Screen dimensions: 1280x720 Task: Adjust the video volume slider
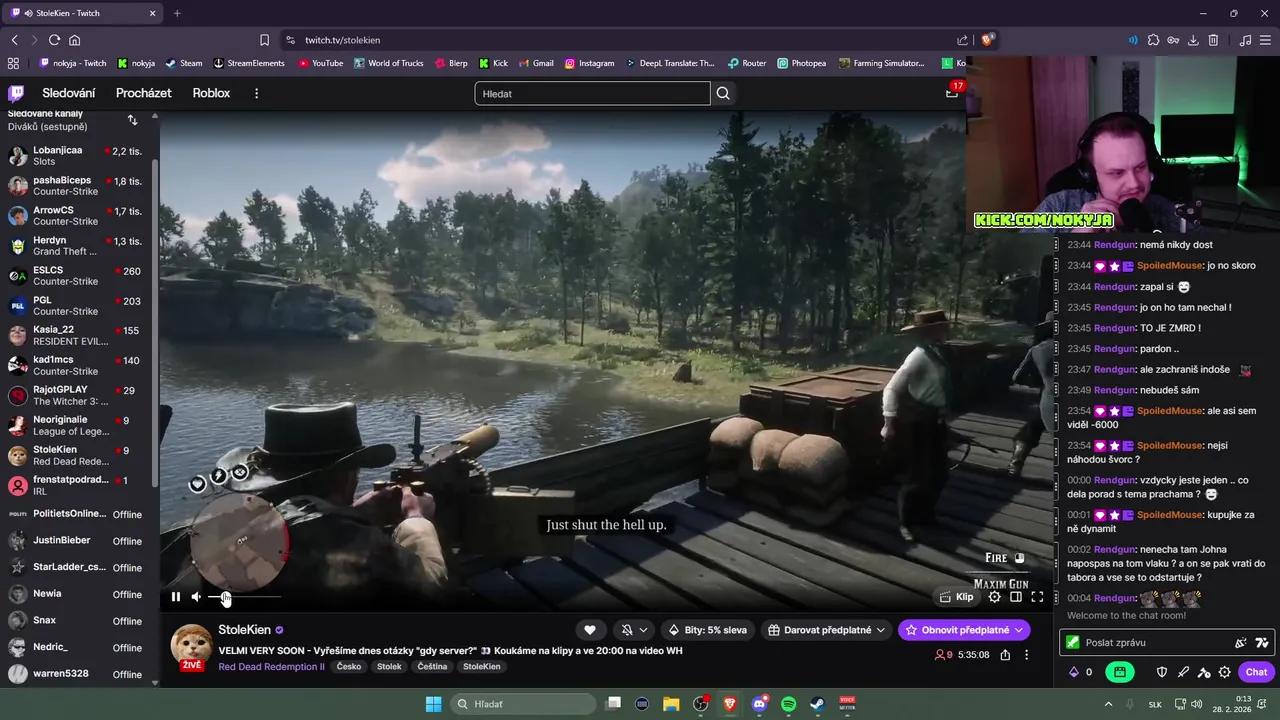pos(244,597)
